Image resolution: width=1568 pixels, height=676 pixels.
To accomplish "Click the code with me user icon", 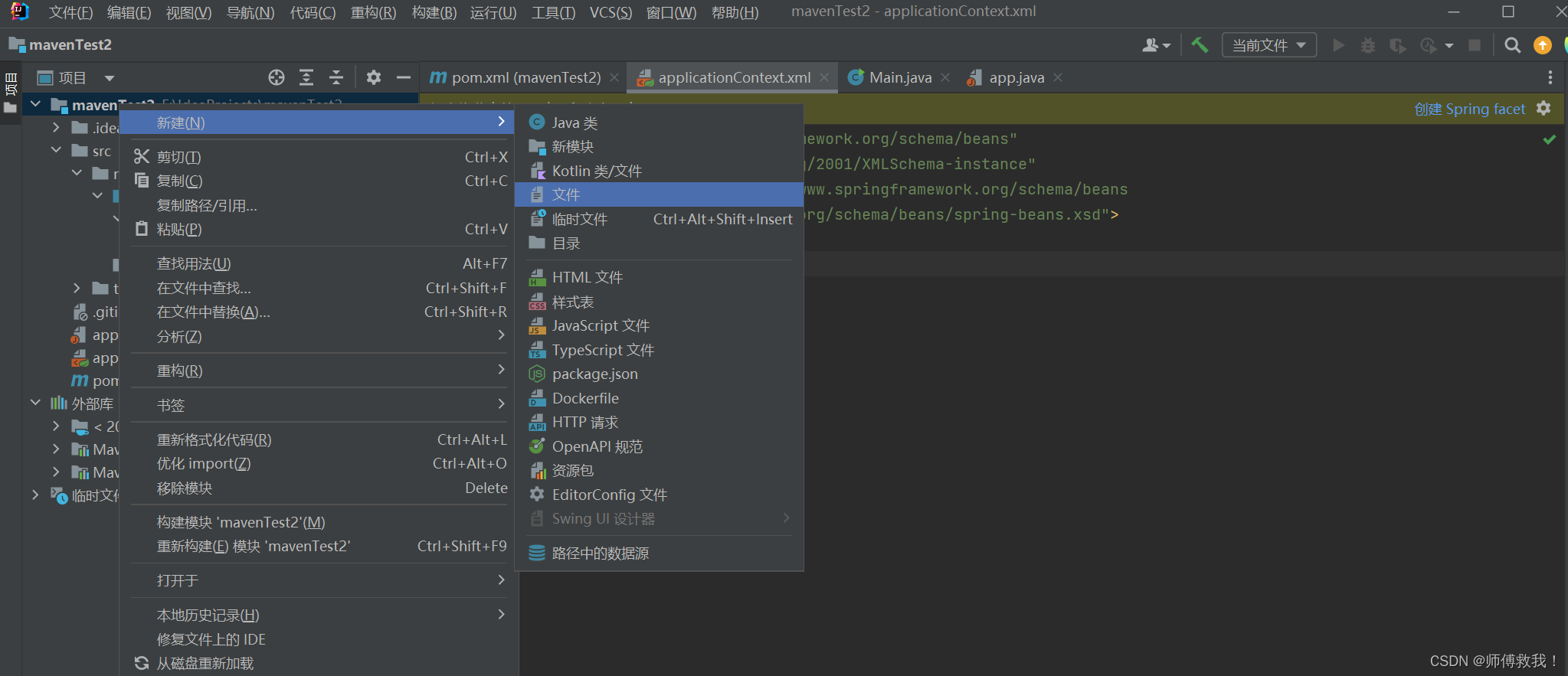I will click(x=1156, y=45).
